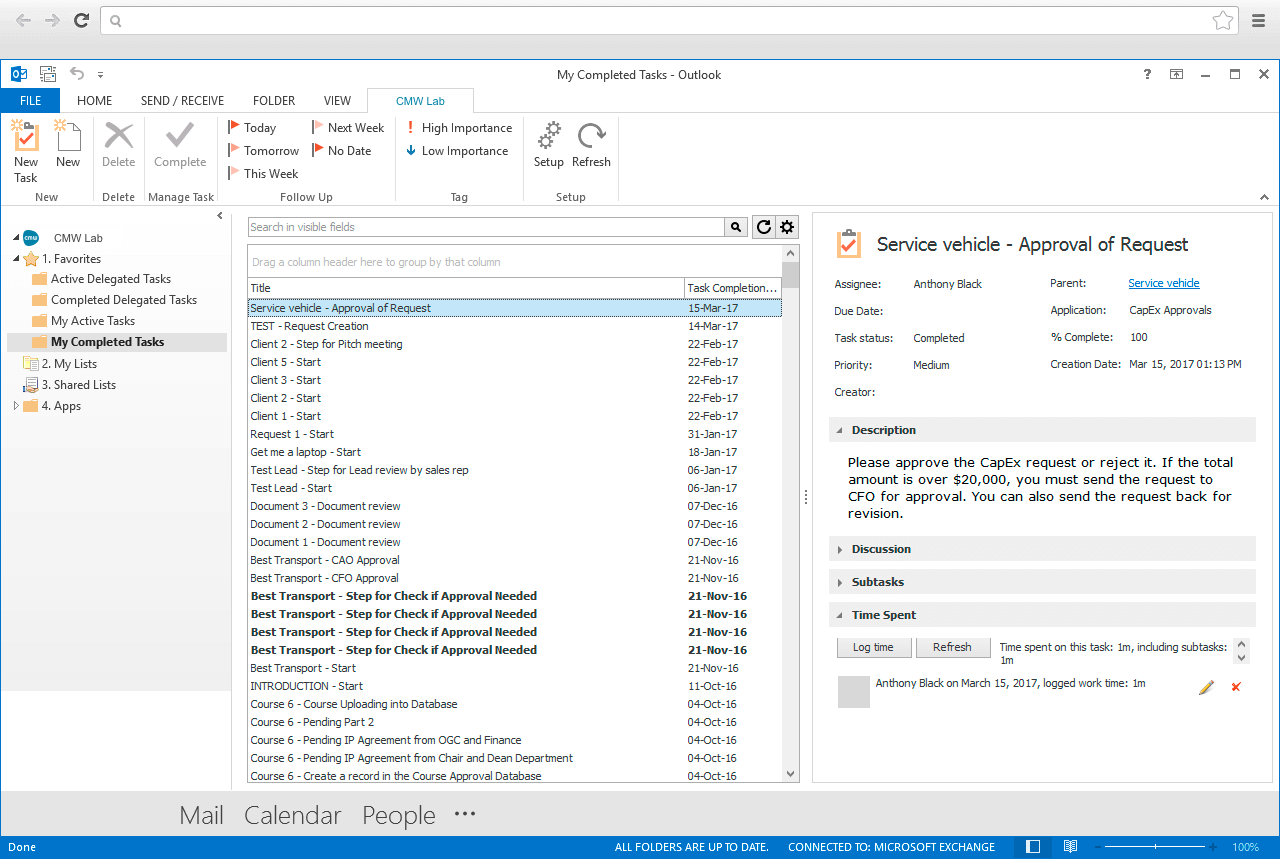Set follow-up flag to No Date
This screenshot has height=859, width=1280.
tap(342, 151)
